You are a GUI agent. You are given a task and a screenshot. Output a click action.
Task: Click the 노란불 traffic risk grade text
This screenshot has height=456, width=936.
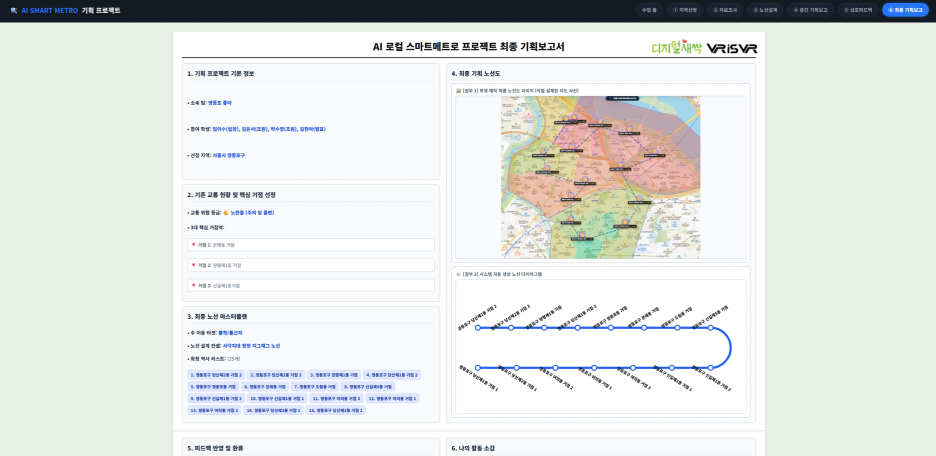pyautogui.click(x=253, y=212)
